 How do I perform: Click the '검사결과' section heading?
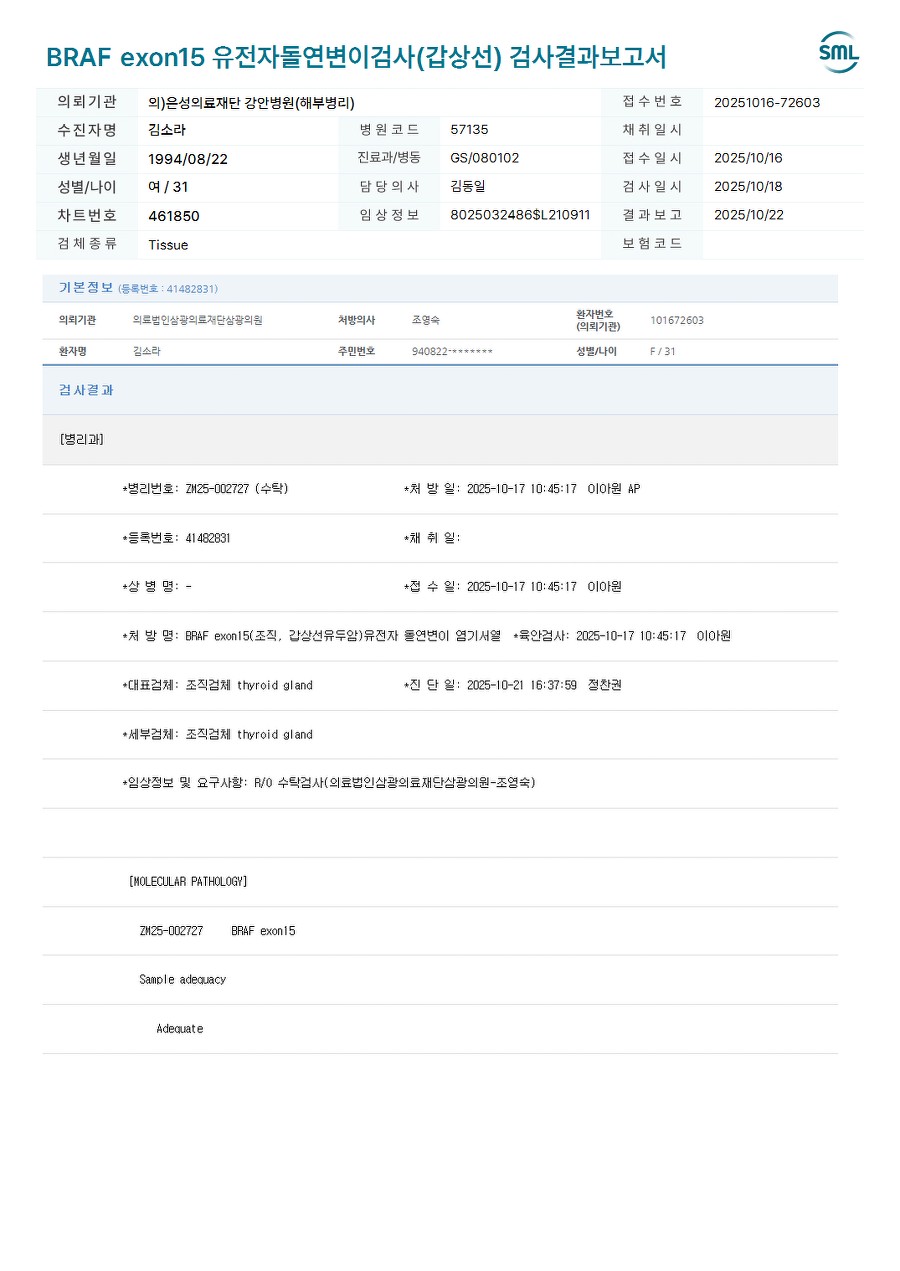click(x=86, y=390)
